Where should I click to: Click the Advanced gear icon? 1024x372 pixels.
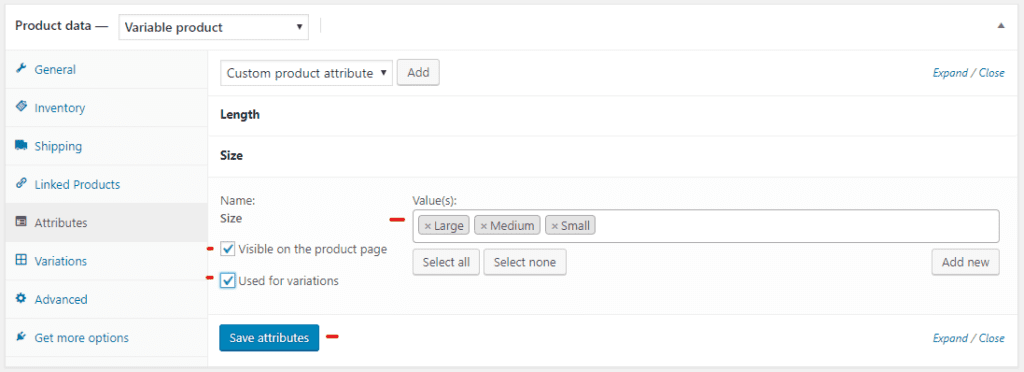pyautogui.click(x=21, y=299)
